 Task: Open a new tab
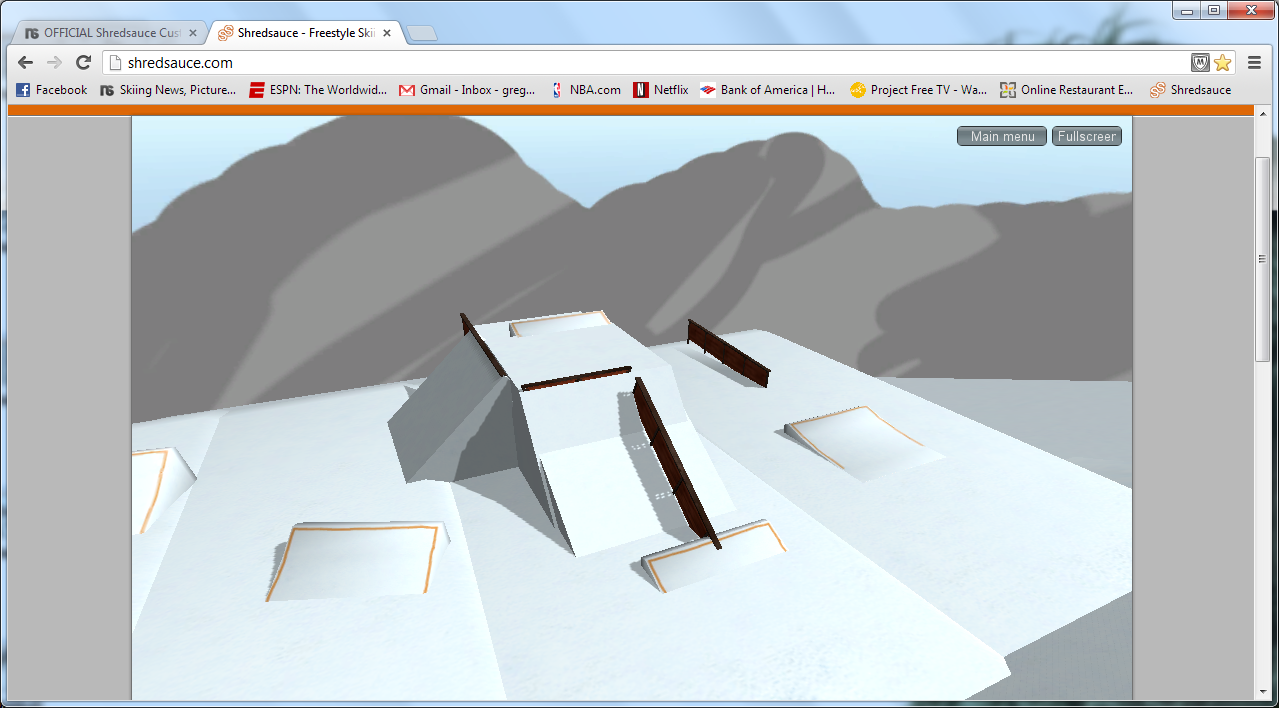point(422,34)
